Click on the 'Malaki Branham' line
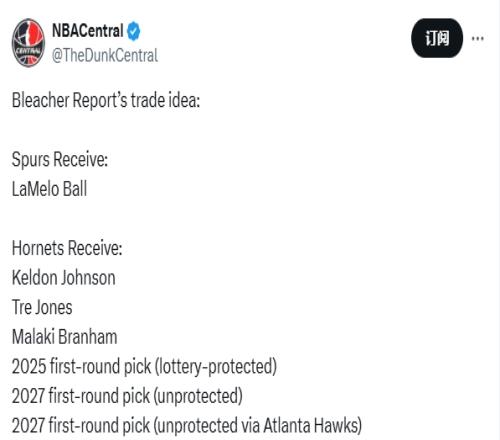The height and width of the screenshot is (440, 500). (65, 337)
